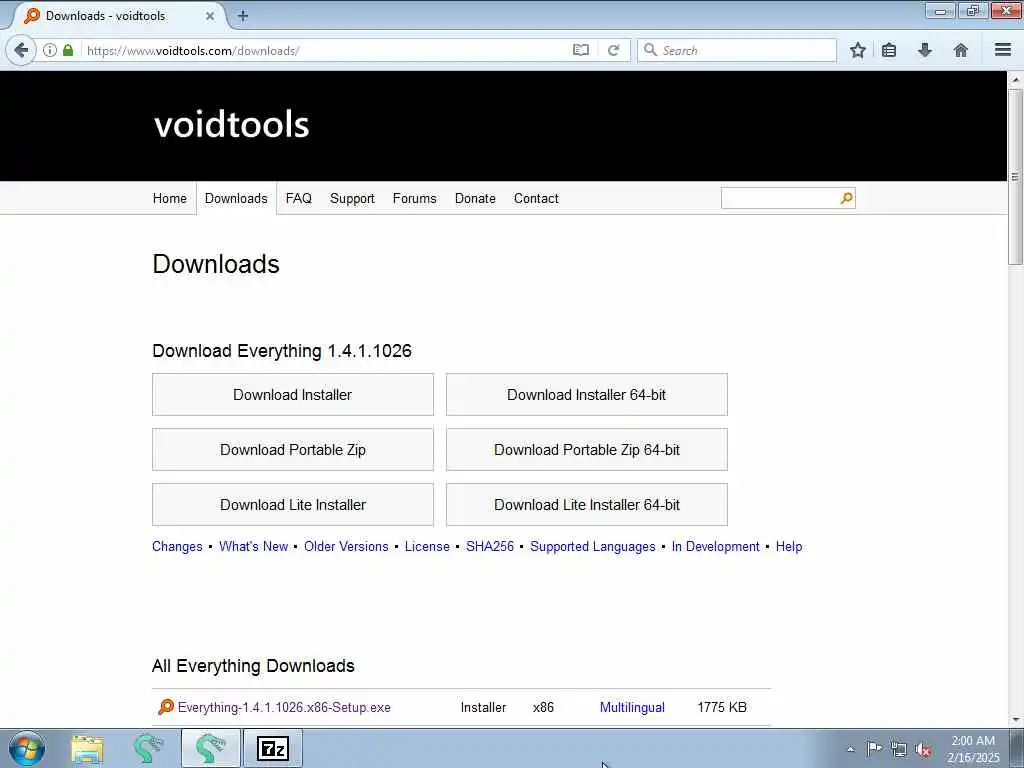1024x768 pixels.
Task: Toggle reader view icon in address bar
Action: point(581,50)
